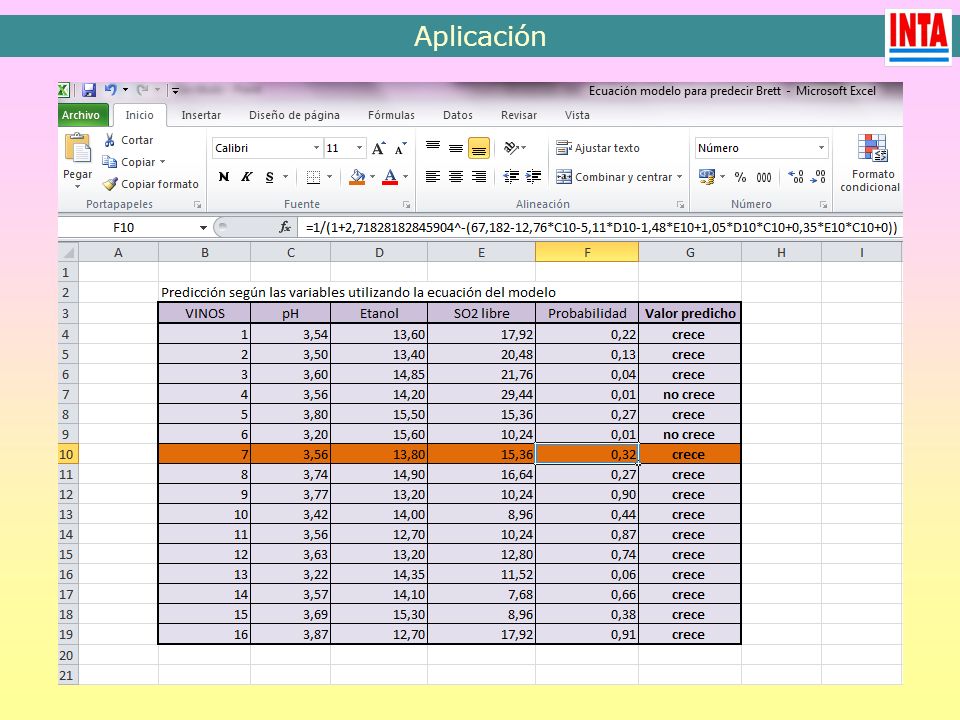Switch to Diseño de página tab
This screenshot has height=720, width=960.
[294, 115]
